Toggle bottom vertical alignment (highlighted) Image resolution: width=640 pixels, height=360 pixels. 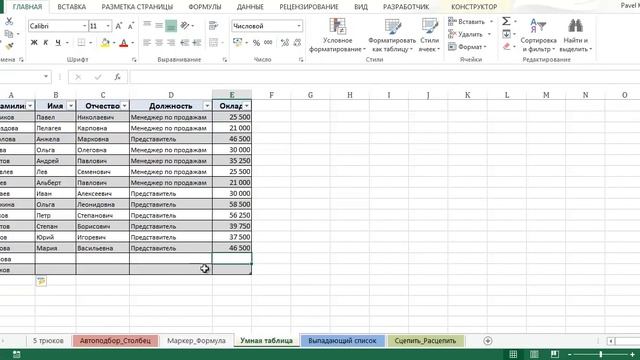[171, 25]
